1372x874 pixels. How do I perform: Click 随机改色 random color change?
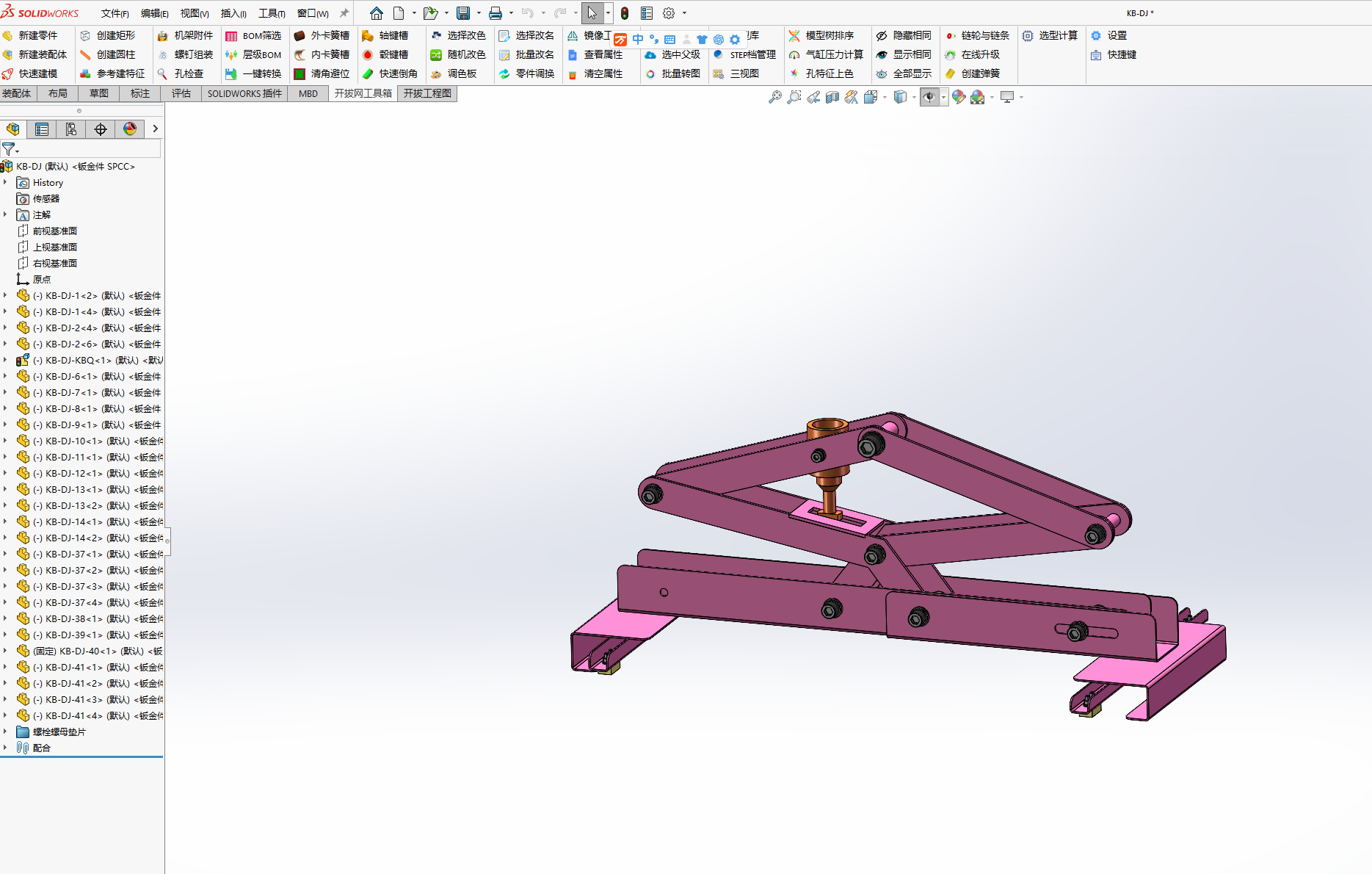click(x=459, y=54)
